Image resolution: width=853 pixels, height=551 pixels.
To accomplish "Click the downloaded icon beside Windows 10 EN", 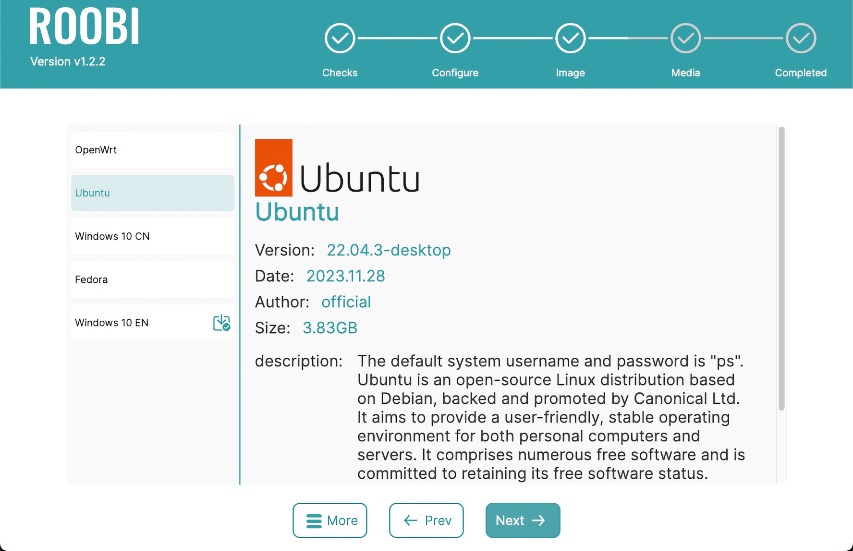I will click(221, 323).
